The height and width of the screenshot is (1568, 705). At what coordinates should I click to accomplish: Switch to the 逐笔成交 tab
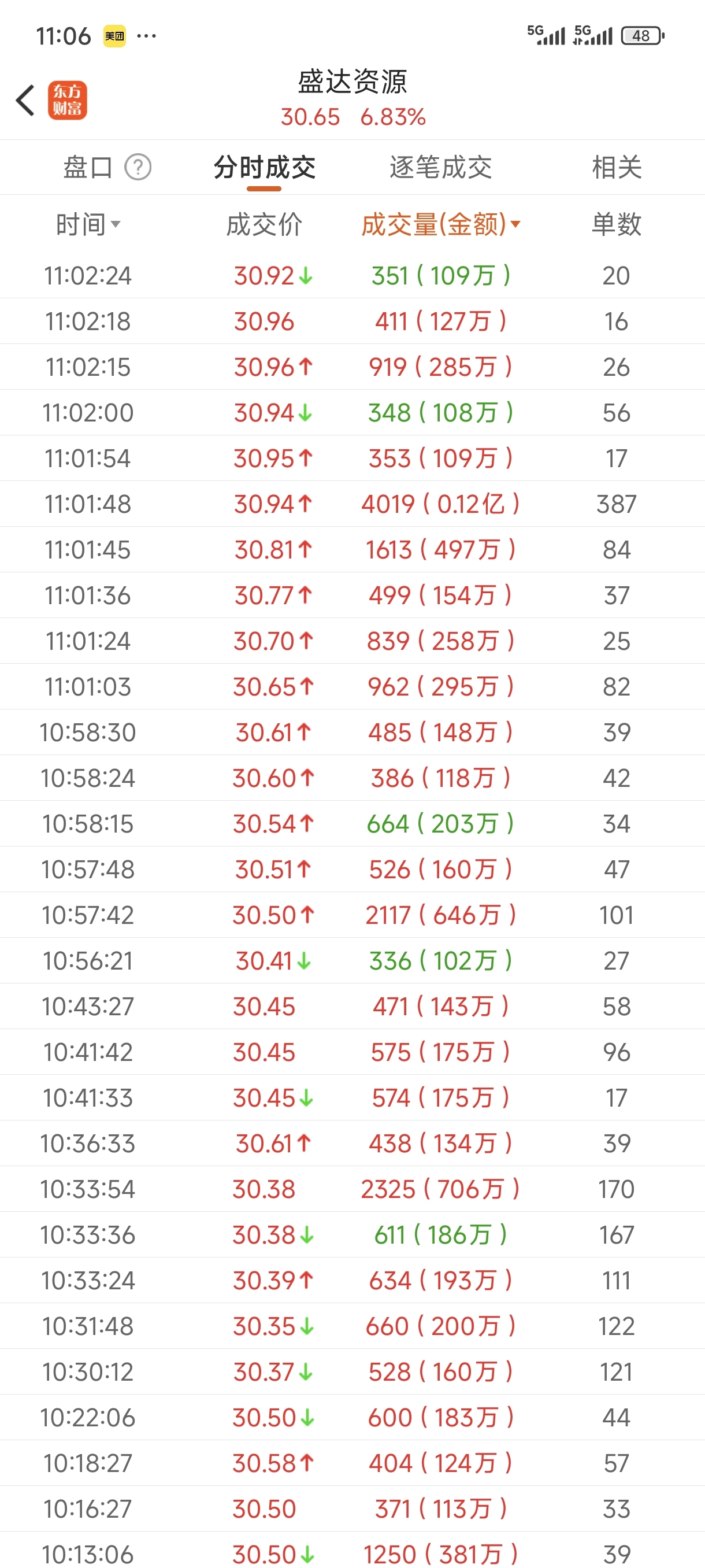click(441, 168)
